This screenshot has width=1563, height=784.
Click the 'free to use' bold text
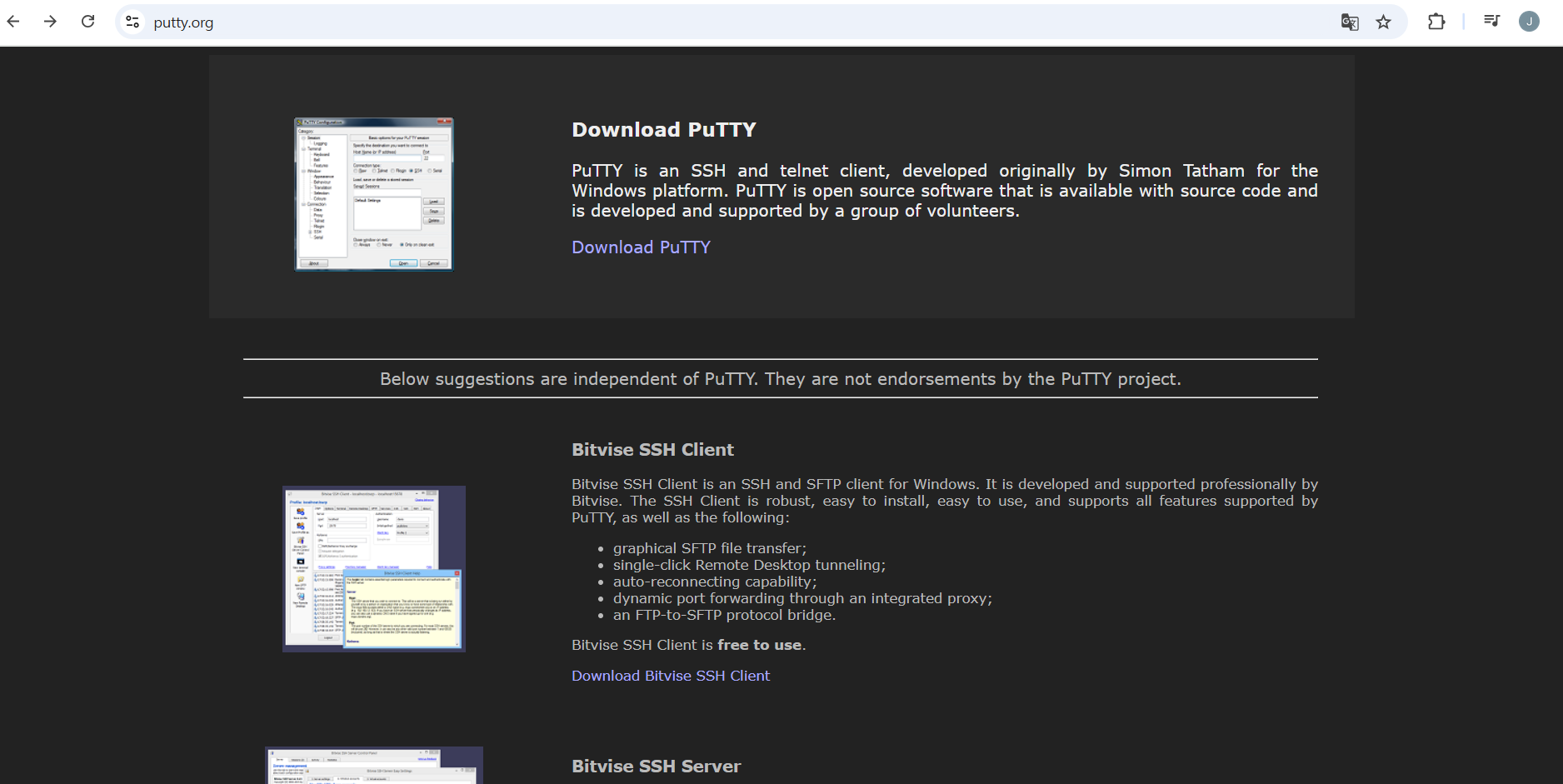click(759, 645)
